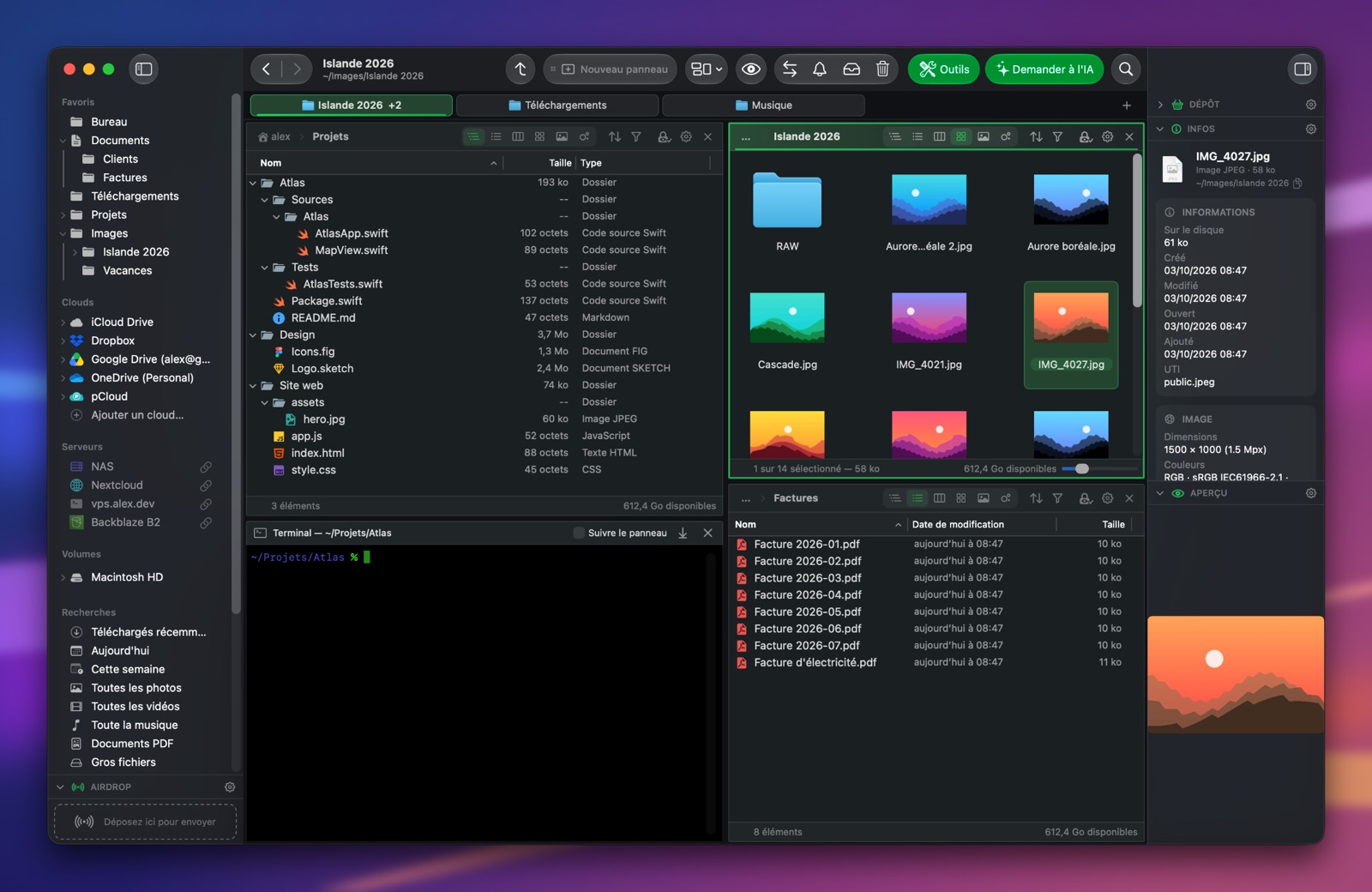Image resolution: width=1372 pixels, height=892 pixels.
Task: Open filter in Factures pane
Action: point(1058,498)
